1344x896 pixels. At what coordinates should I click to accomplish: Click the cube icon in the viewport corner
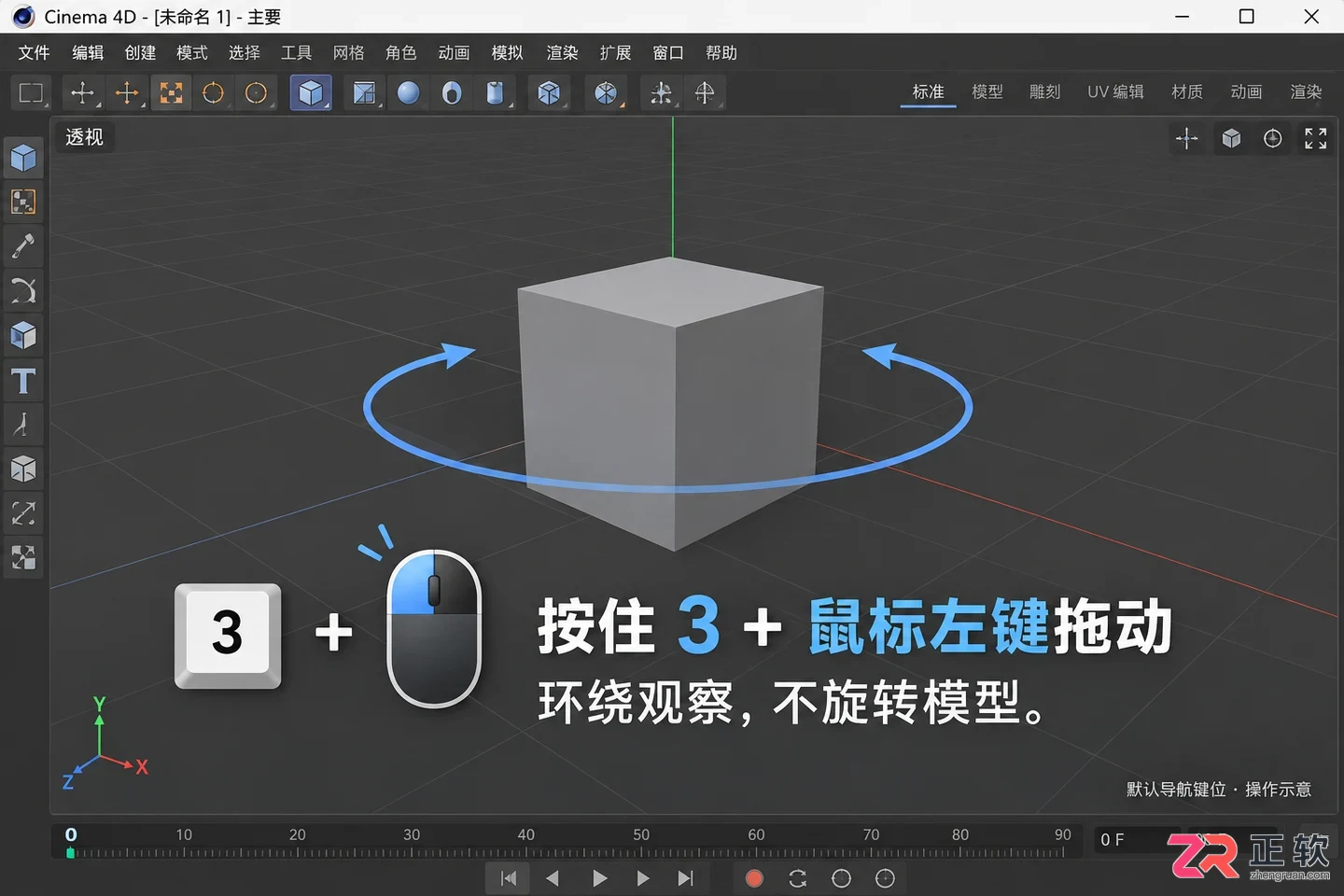pos(1231,138)
